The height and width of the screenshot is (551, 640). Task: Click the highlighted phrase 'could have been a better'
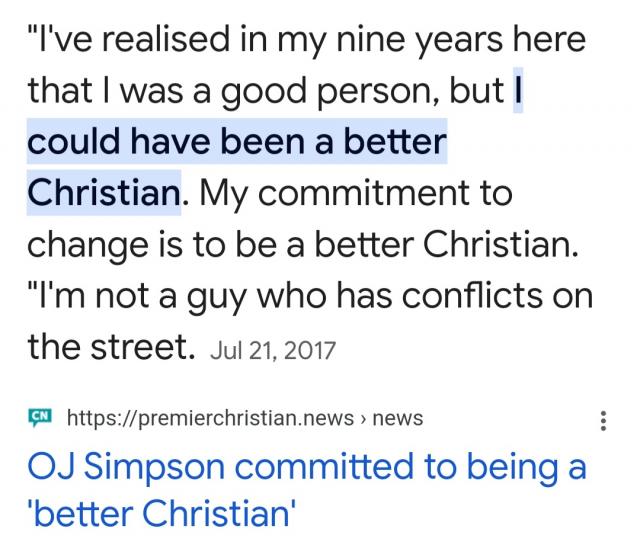[x=236, y=143]
